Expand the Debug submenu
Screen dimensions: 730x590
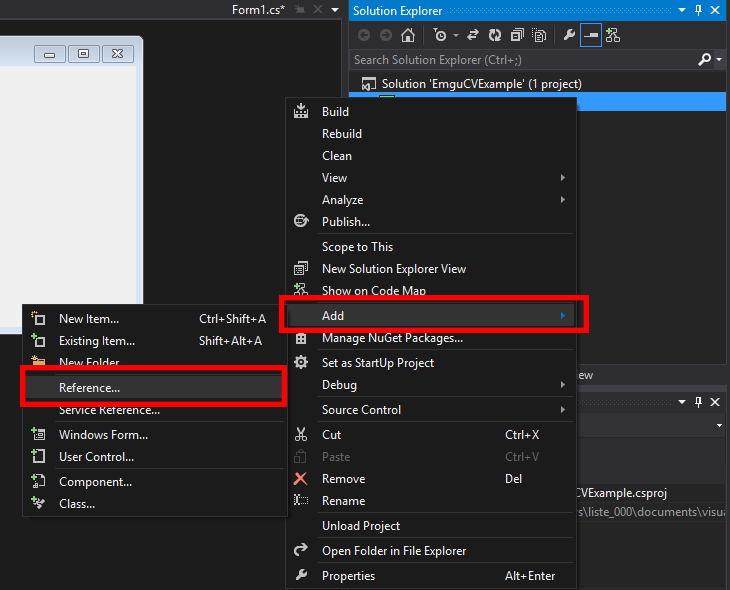click(431, 385)
